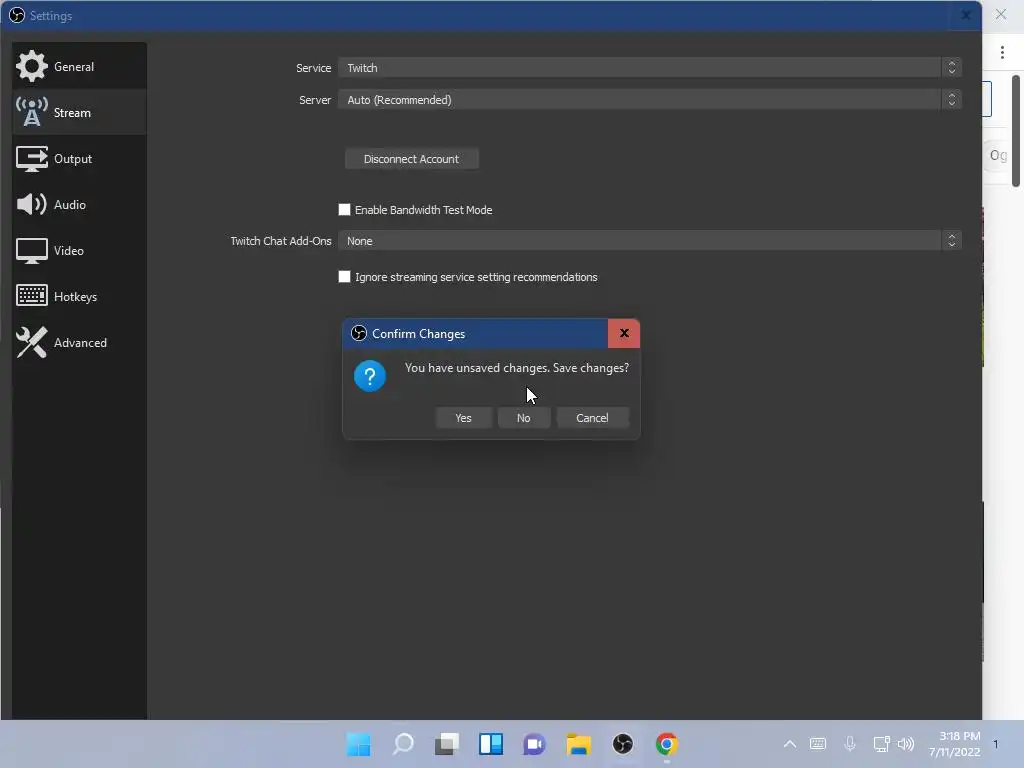This screenshot has width=1024, height=768.
Task: Select the Hotkeys keyboard icon
Action: [31, 296]
